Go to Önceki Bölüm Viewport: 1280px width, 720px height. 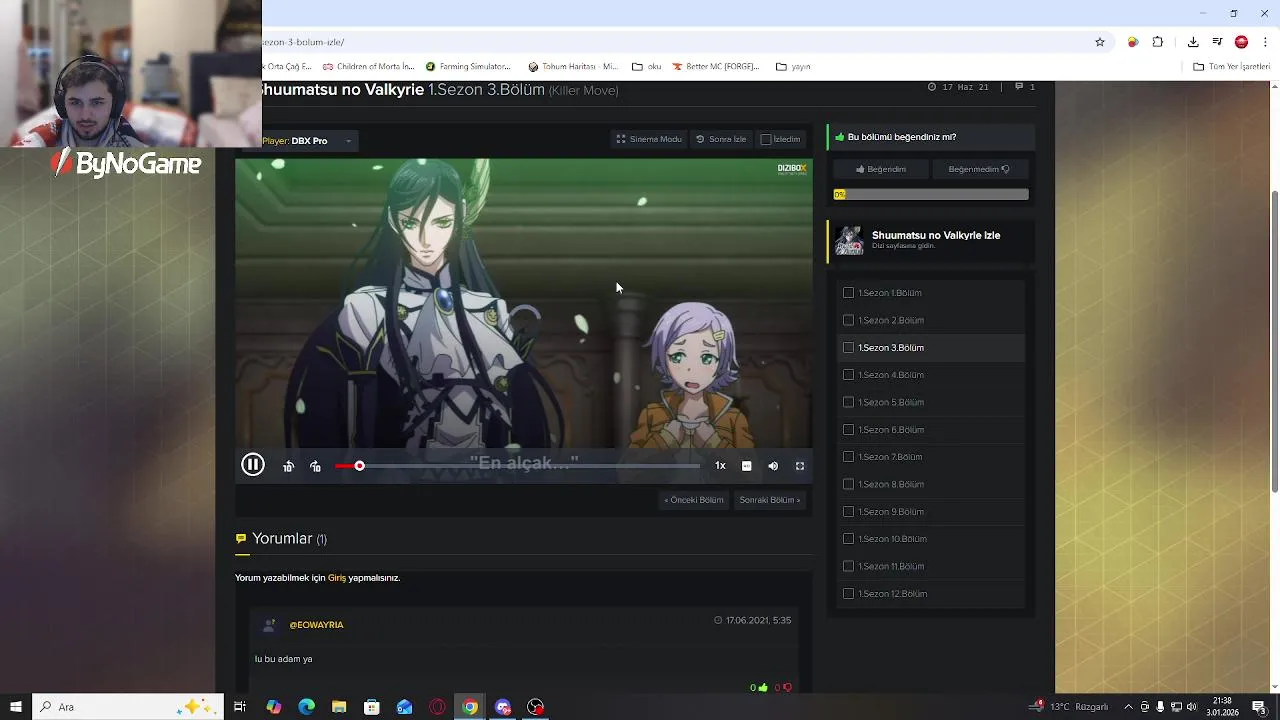point(693,500)
